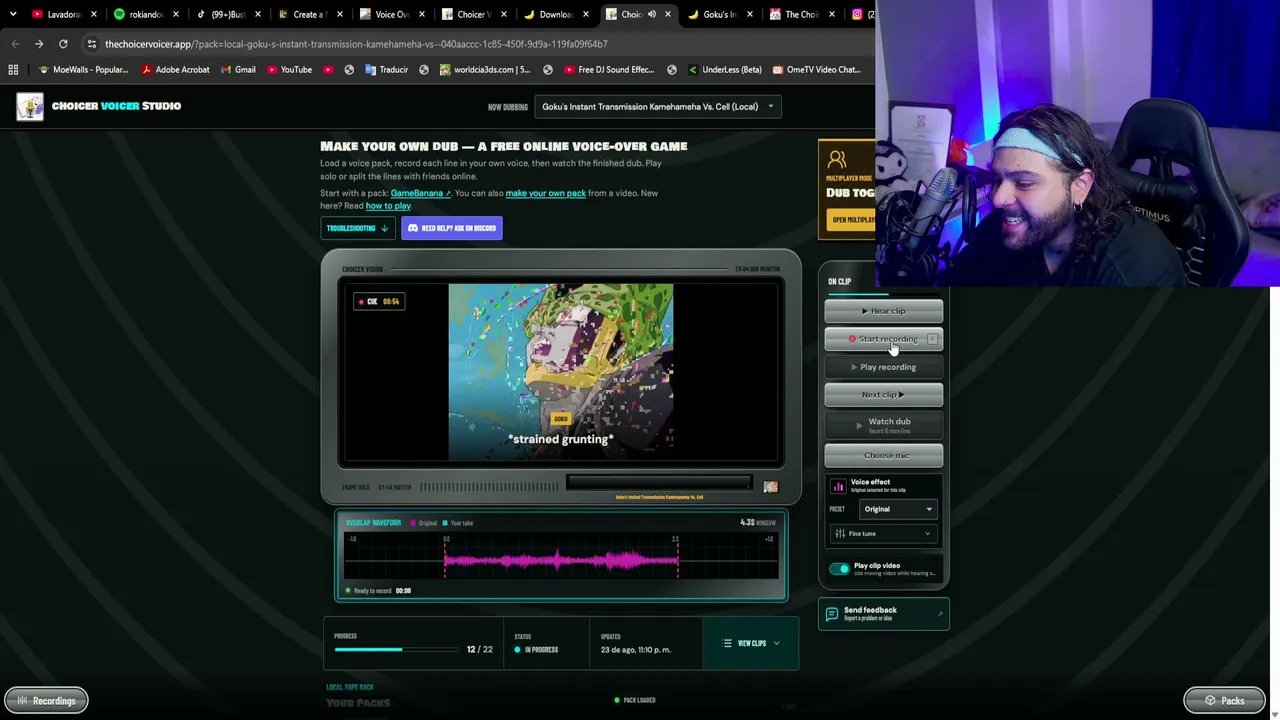
Task: Expand the Troubleshooting section
Action: (357, 228)
